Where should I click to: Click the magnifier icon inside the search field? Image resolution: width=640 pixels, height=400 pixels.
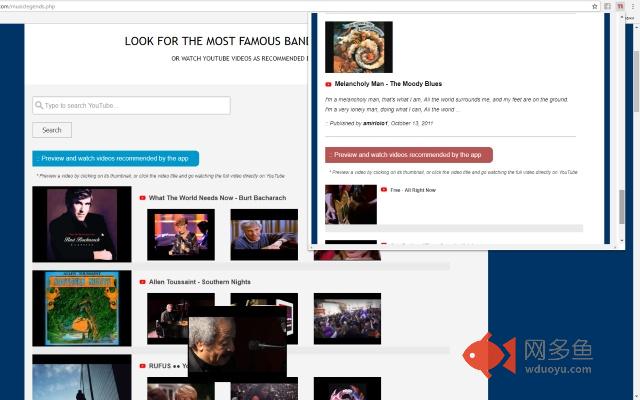pyautogui.click(x=39, y=105)
